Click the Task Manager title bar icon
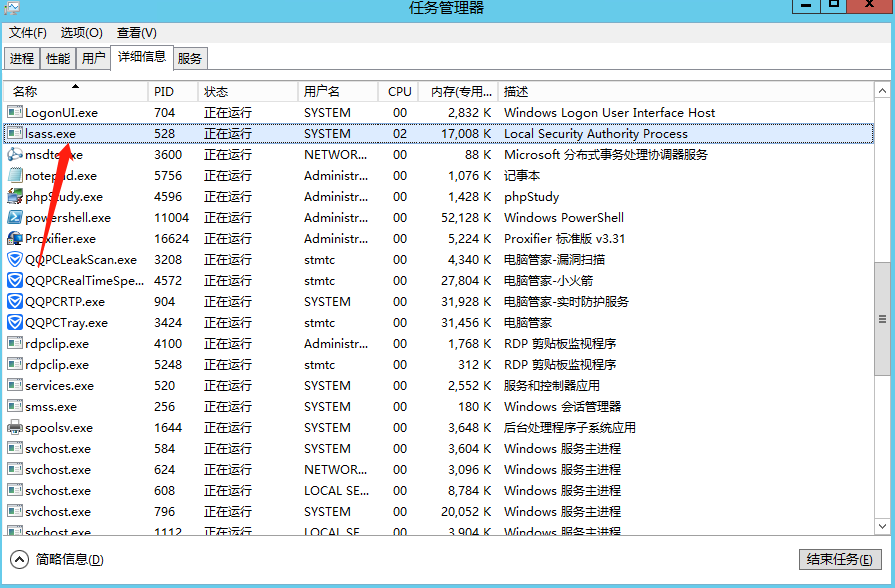The height and width of the screenshot is (588, 895). coord(12,7)
